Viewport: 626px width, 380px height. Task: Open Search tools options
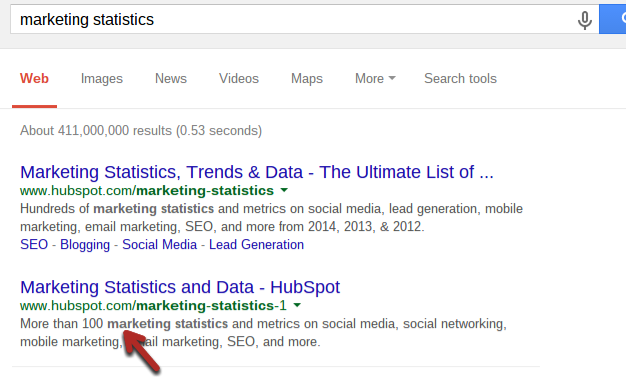click(x=460, y=79)
